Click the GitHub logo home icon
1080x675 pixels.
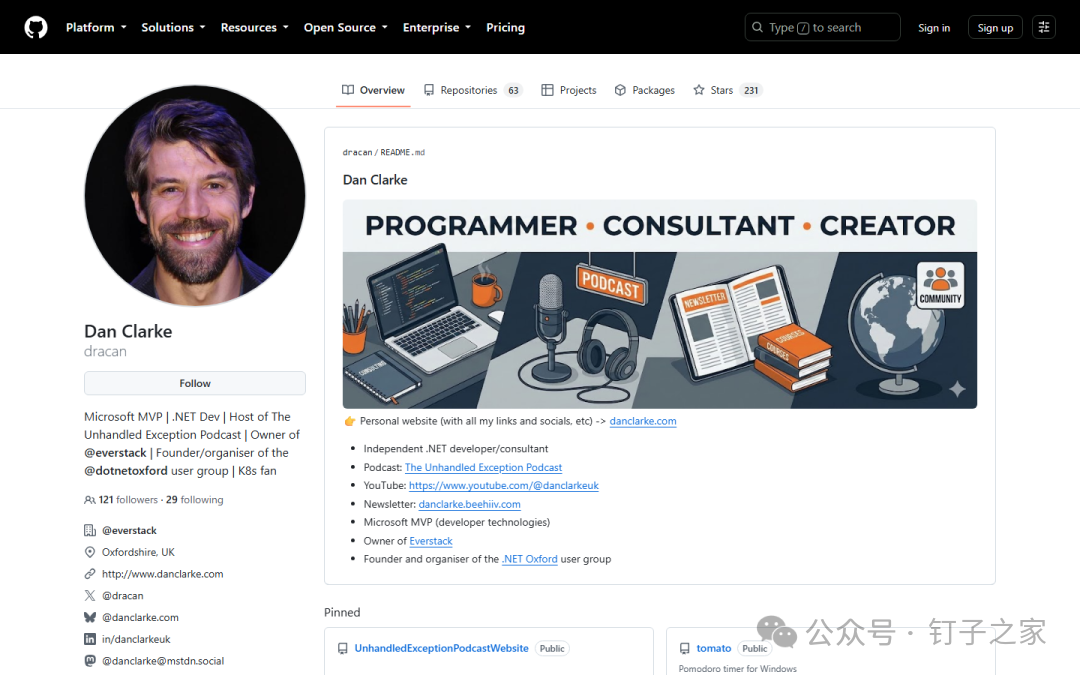(36, 28)
